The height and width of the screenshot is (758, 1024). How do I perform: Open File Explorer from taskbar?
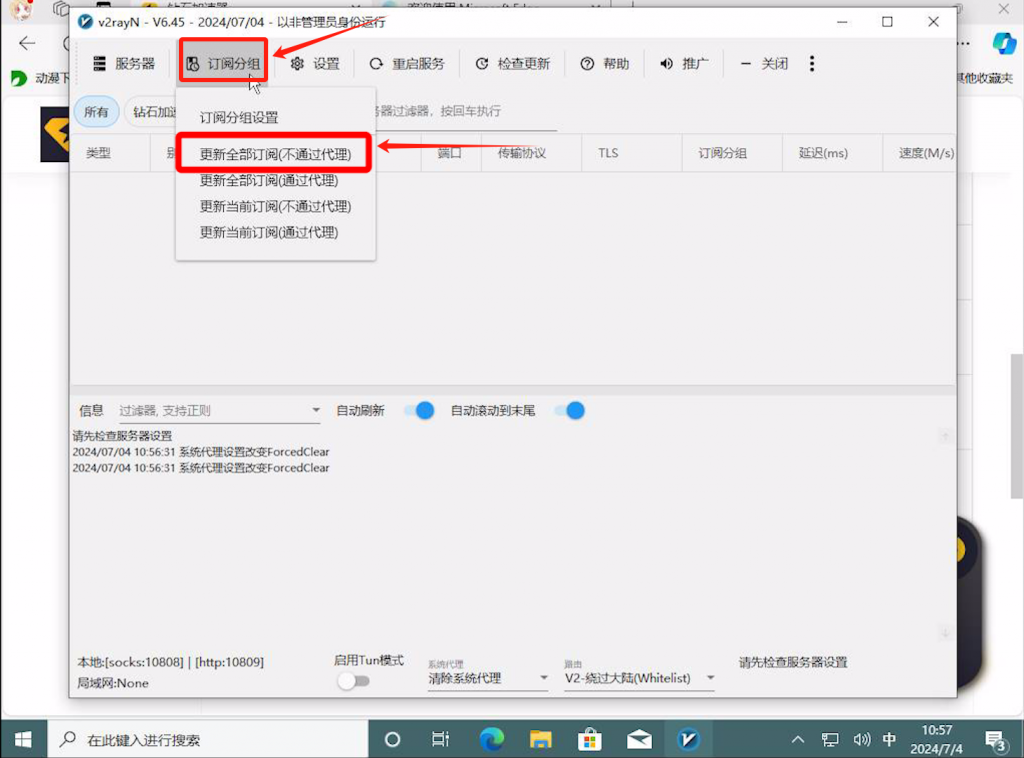(x=541, y=740)
